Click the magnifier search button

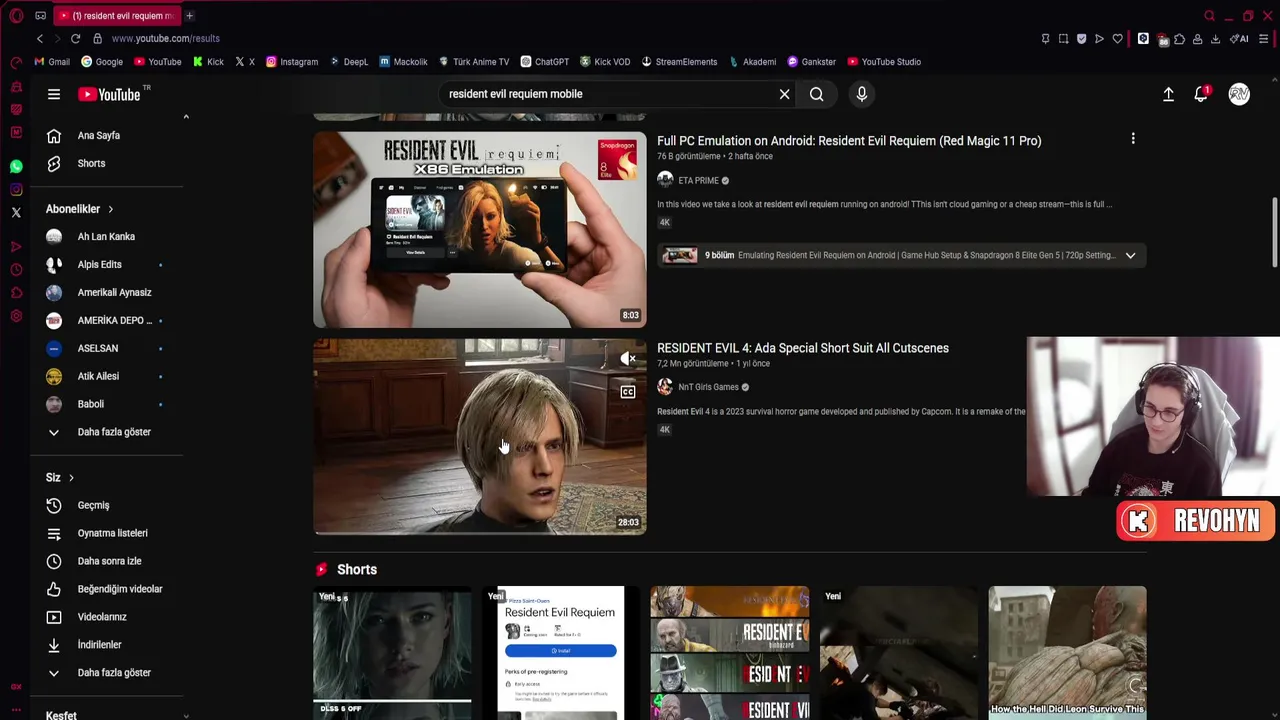(x=817, y=94)
